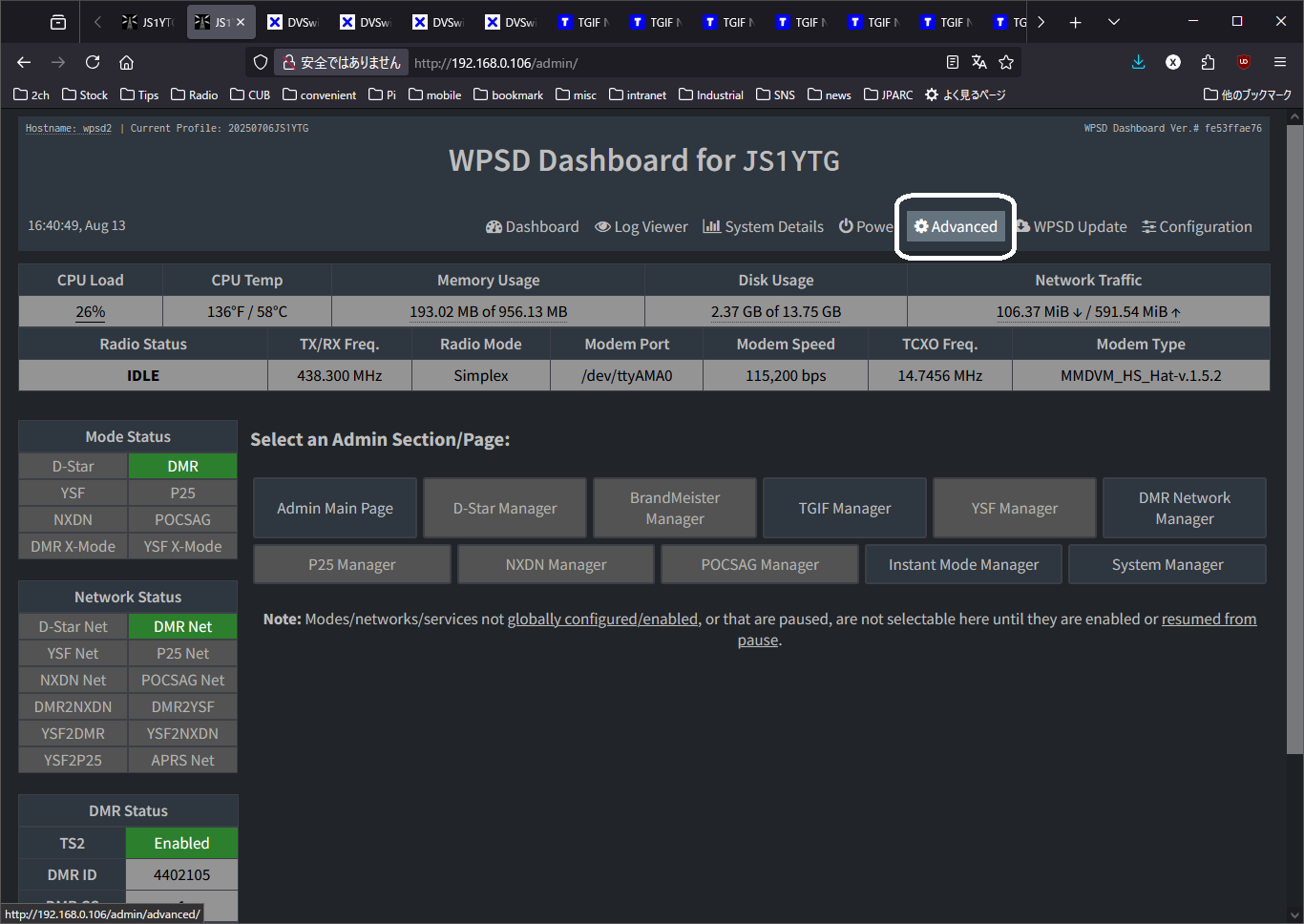Open the downloads panel icon
The width and height of the screenshot is (1304, 924).
click(1138, 62)
